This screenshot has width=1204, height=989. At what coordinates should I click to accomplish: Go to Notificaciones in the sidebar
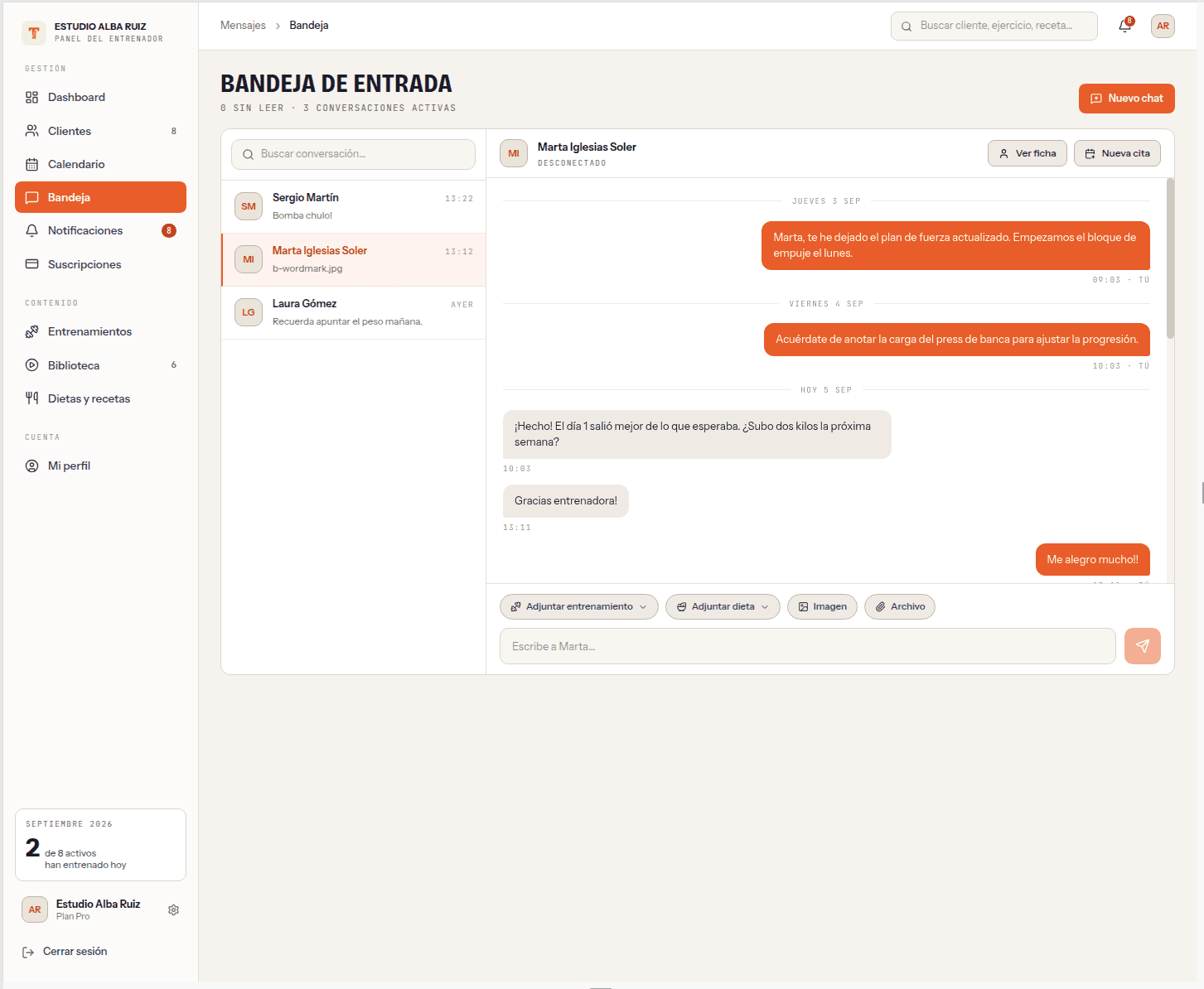pyautogui.click(x=100, y=230)
